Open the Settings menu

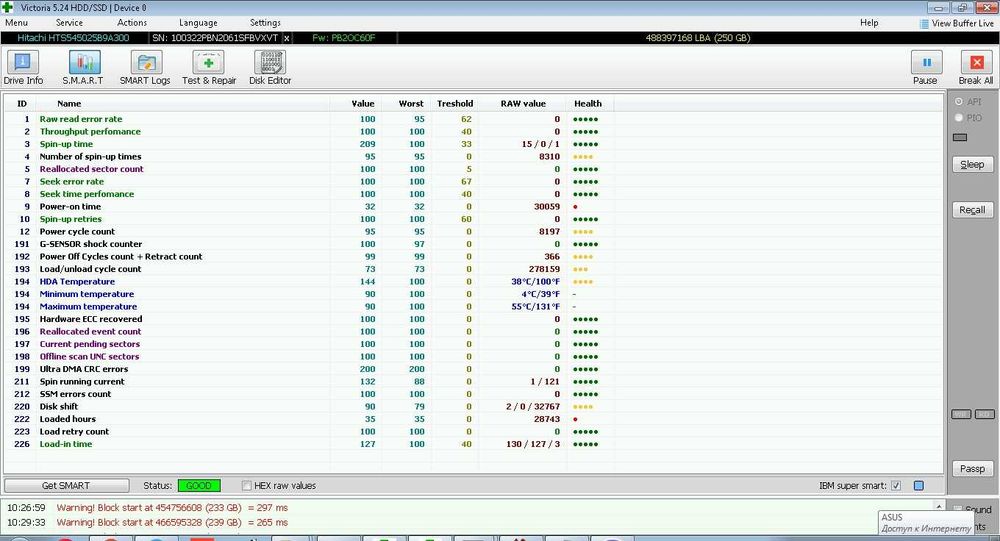click(x=265, y=22)
